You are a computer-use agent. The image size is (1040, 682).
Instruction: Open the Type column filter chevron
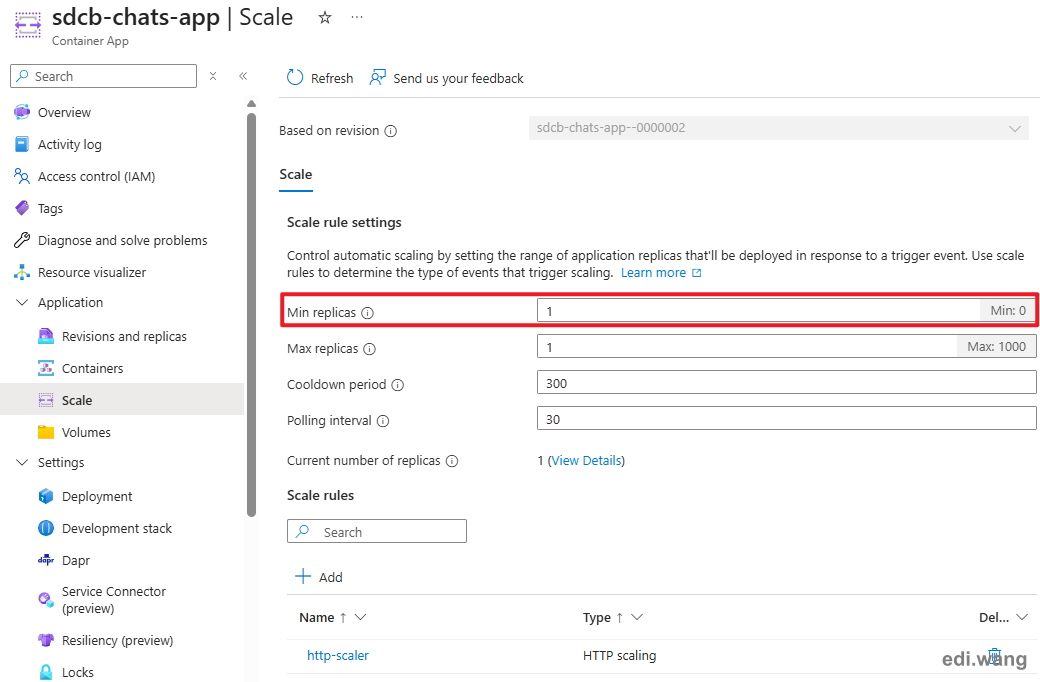[x=637, y=618]
